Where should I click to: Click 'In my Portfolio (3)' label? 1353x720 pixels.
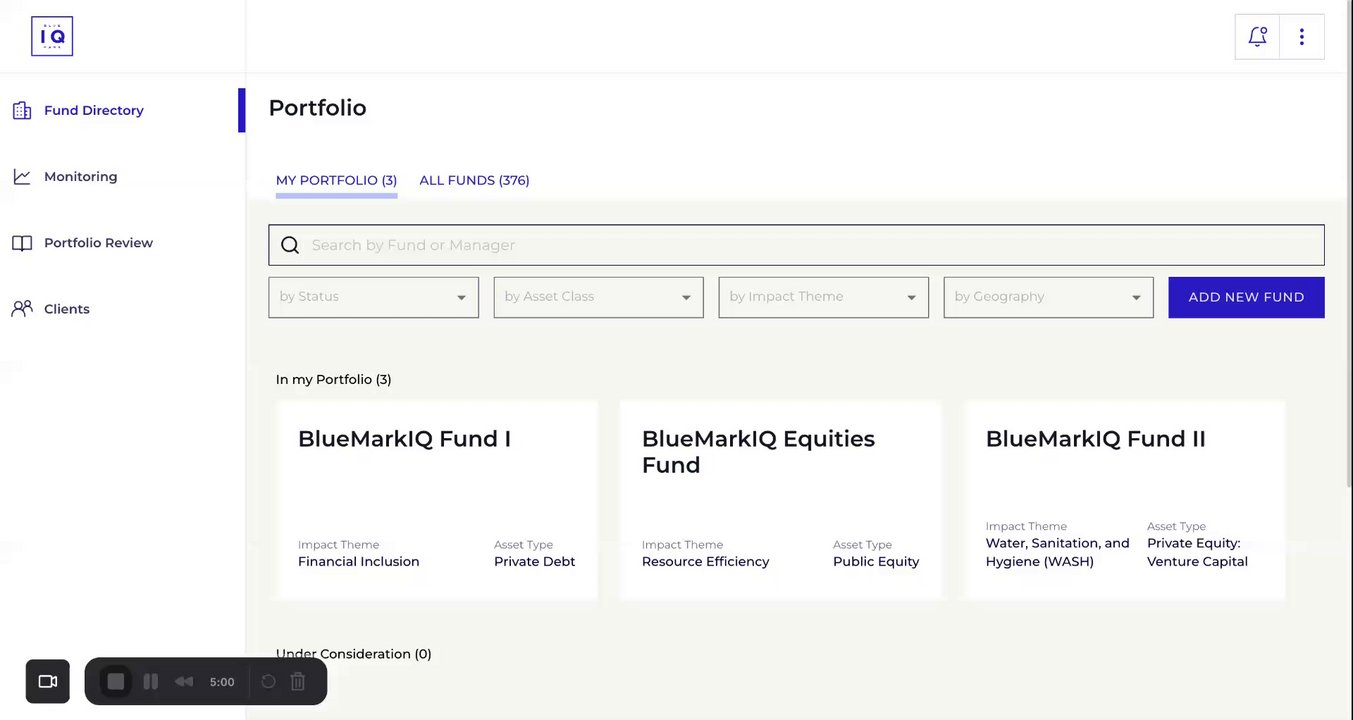coord(334,380)
